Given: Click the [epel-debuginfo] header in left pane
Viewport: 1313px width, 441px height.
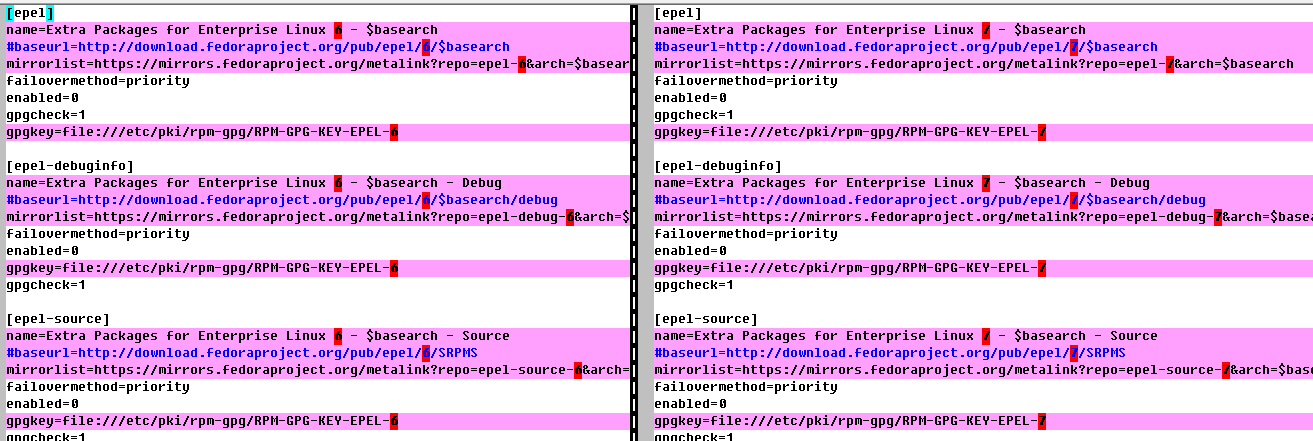Looking at the screenshot, I should click(70, 166).
